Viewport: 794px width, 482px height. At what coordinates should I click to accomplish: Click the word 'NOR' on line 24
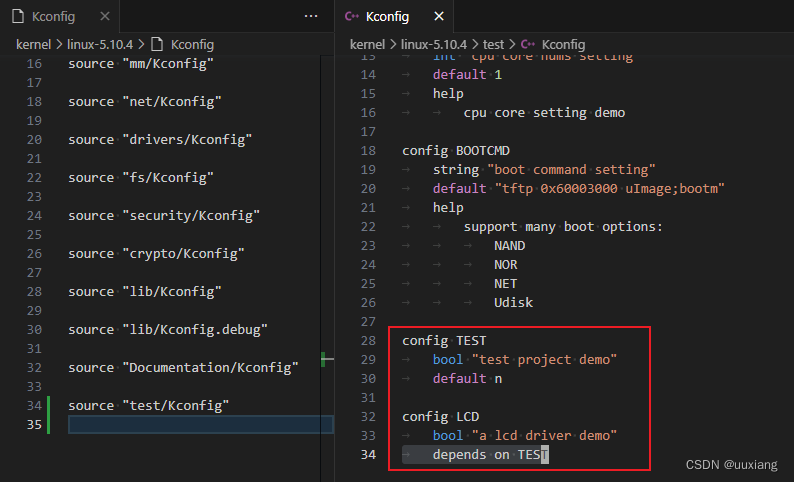pyautogui.click(x=506, y=265)
